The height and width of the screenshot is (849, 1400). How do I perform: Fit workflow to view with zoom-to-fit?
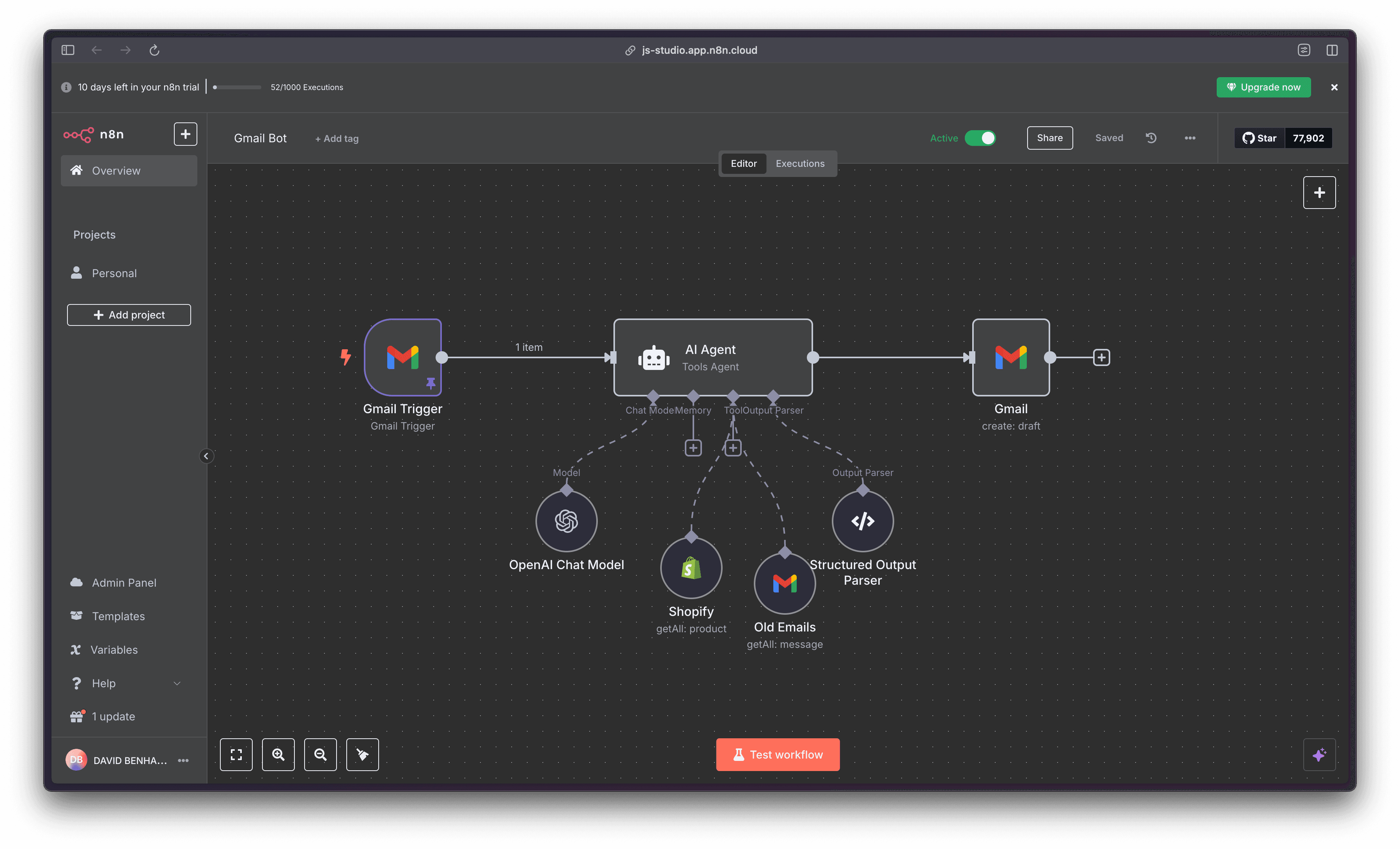point(236,755)
